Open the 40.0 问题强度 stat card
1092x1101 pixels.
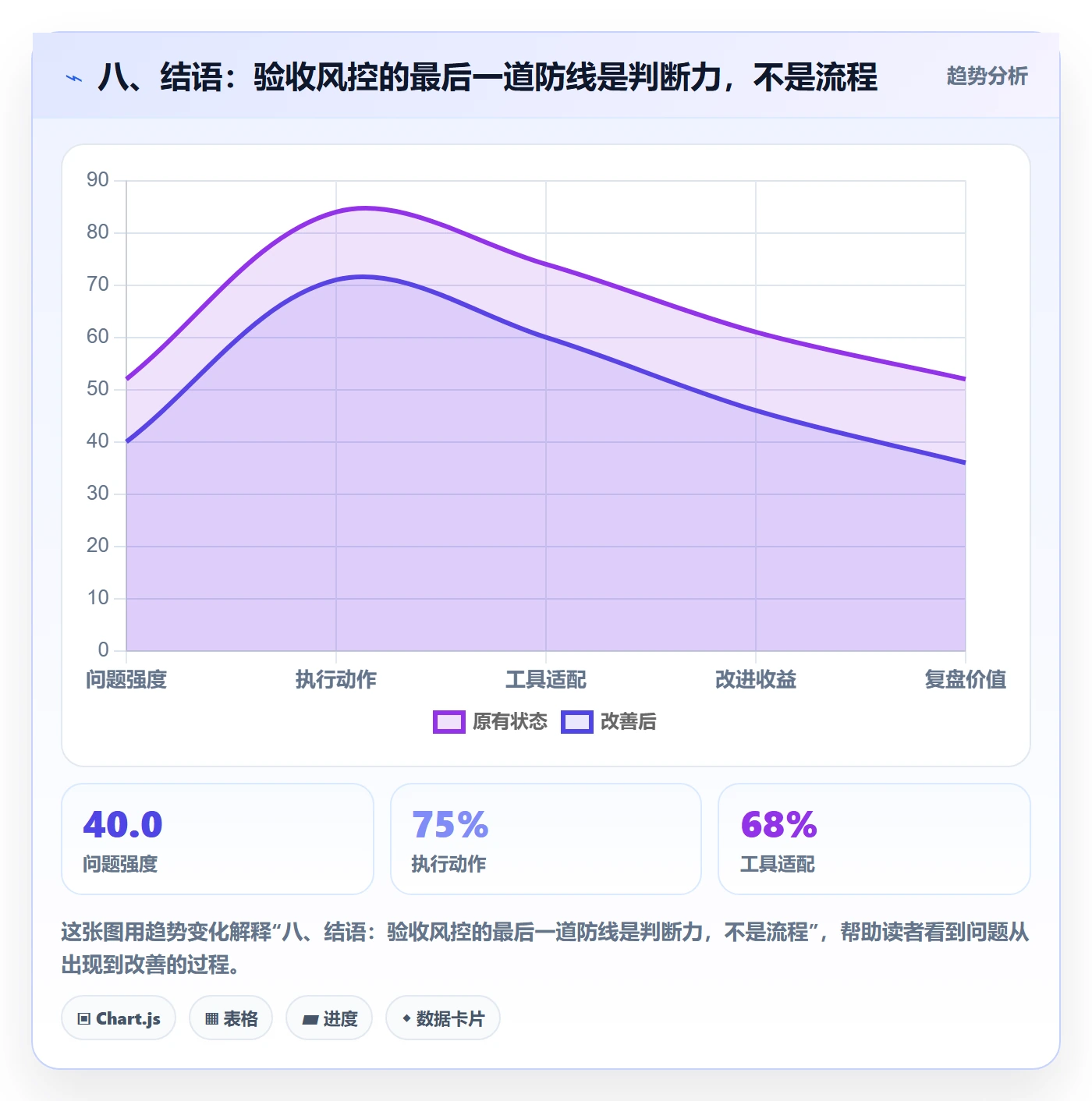[x=218, y=839]
